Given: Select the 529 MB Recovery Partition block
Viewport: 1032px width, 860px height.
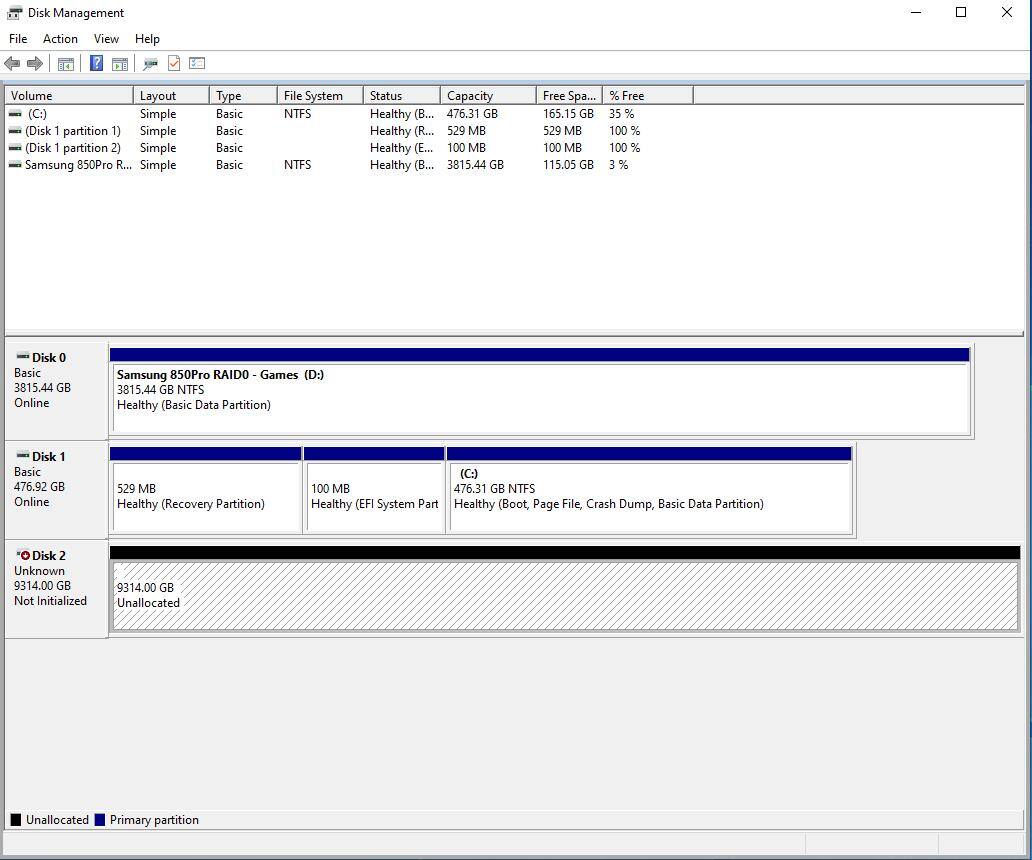Looking at the screenshot, I should (205, 497).
